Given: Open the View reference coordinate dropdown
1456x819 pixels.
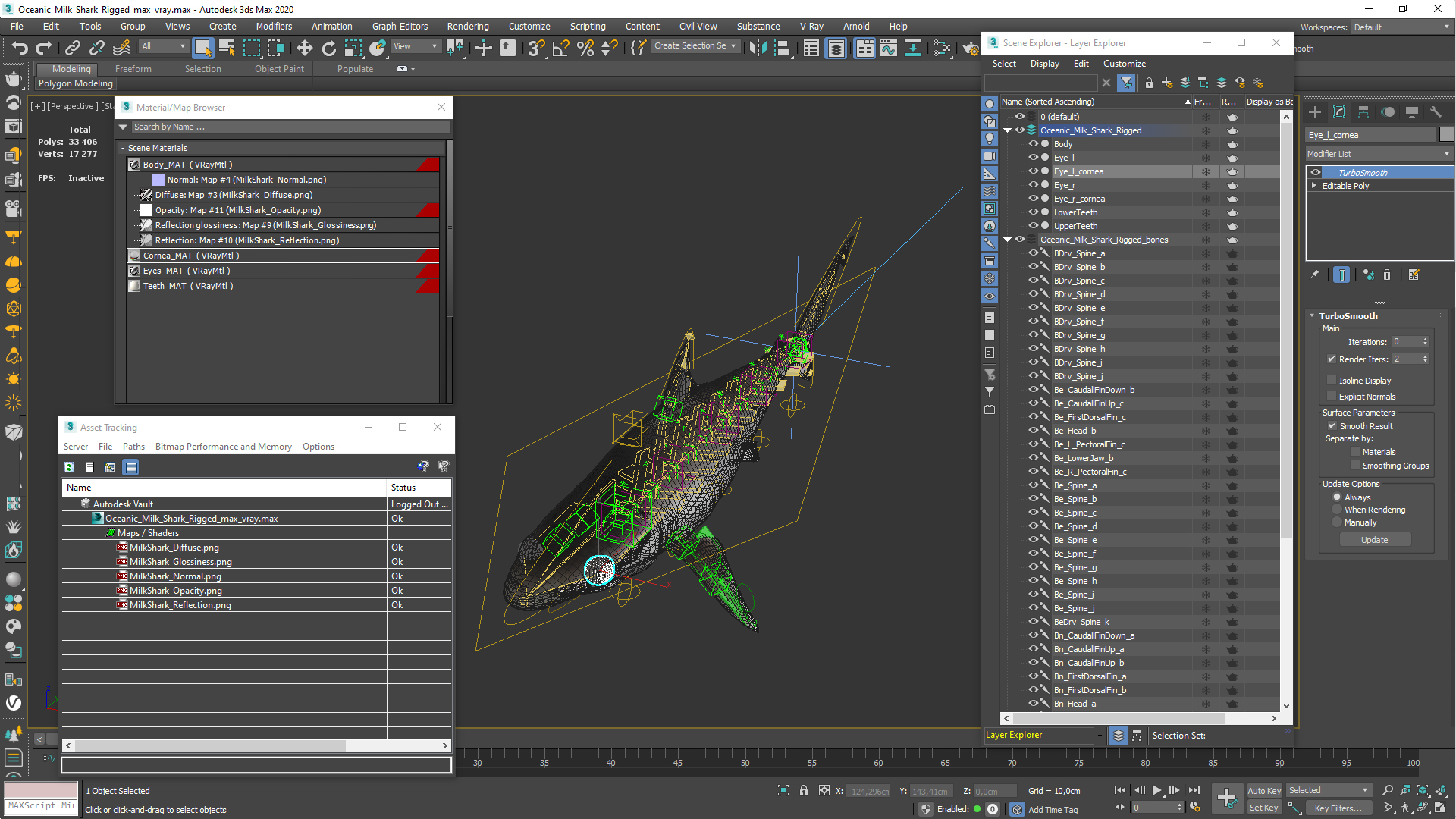Looking at the screenshot, I should click(x=415, y=46).
